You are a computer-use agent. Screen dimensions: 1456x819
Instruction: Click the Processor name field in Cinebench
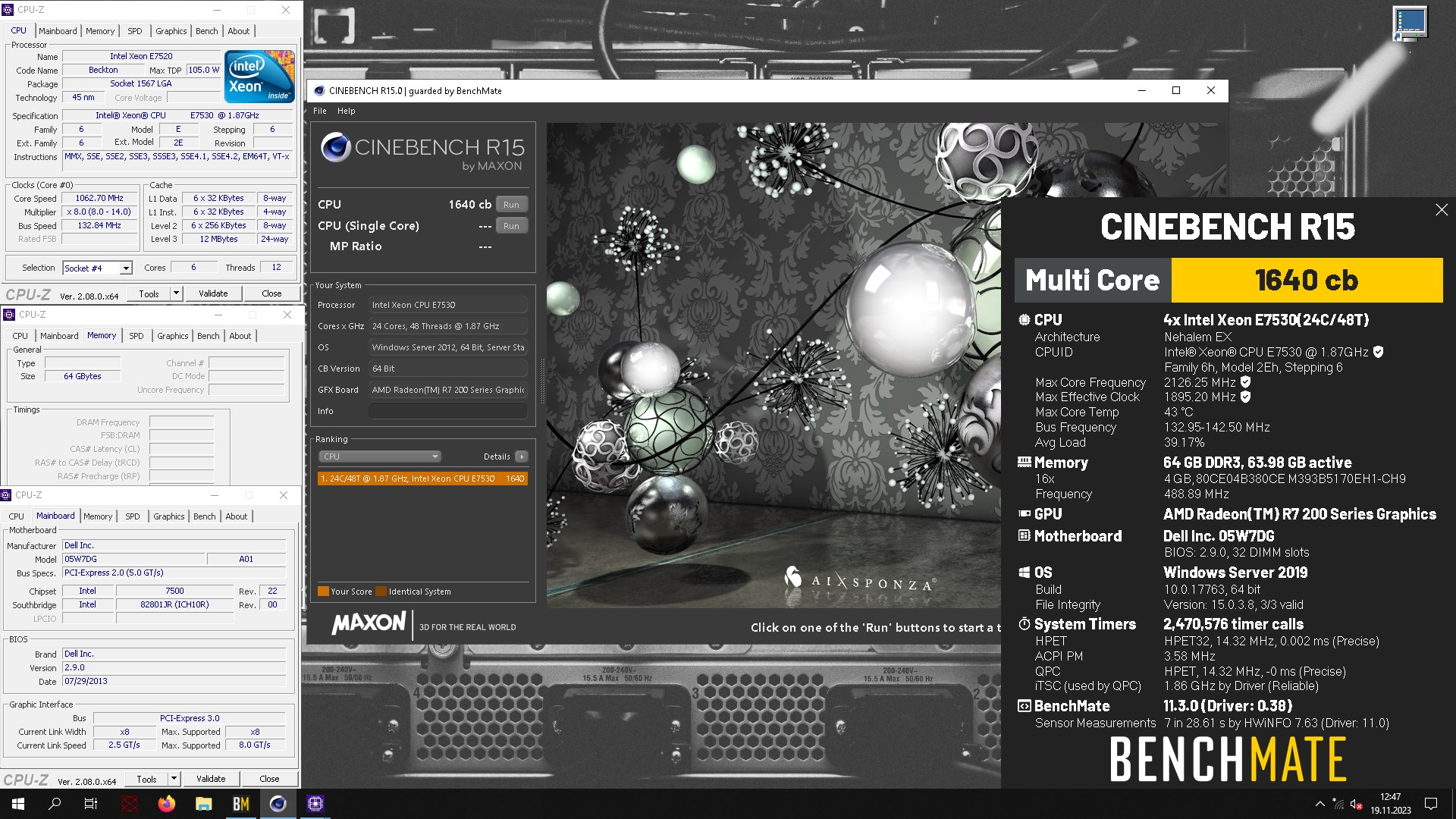click(x=448, y=305)
